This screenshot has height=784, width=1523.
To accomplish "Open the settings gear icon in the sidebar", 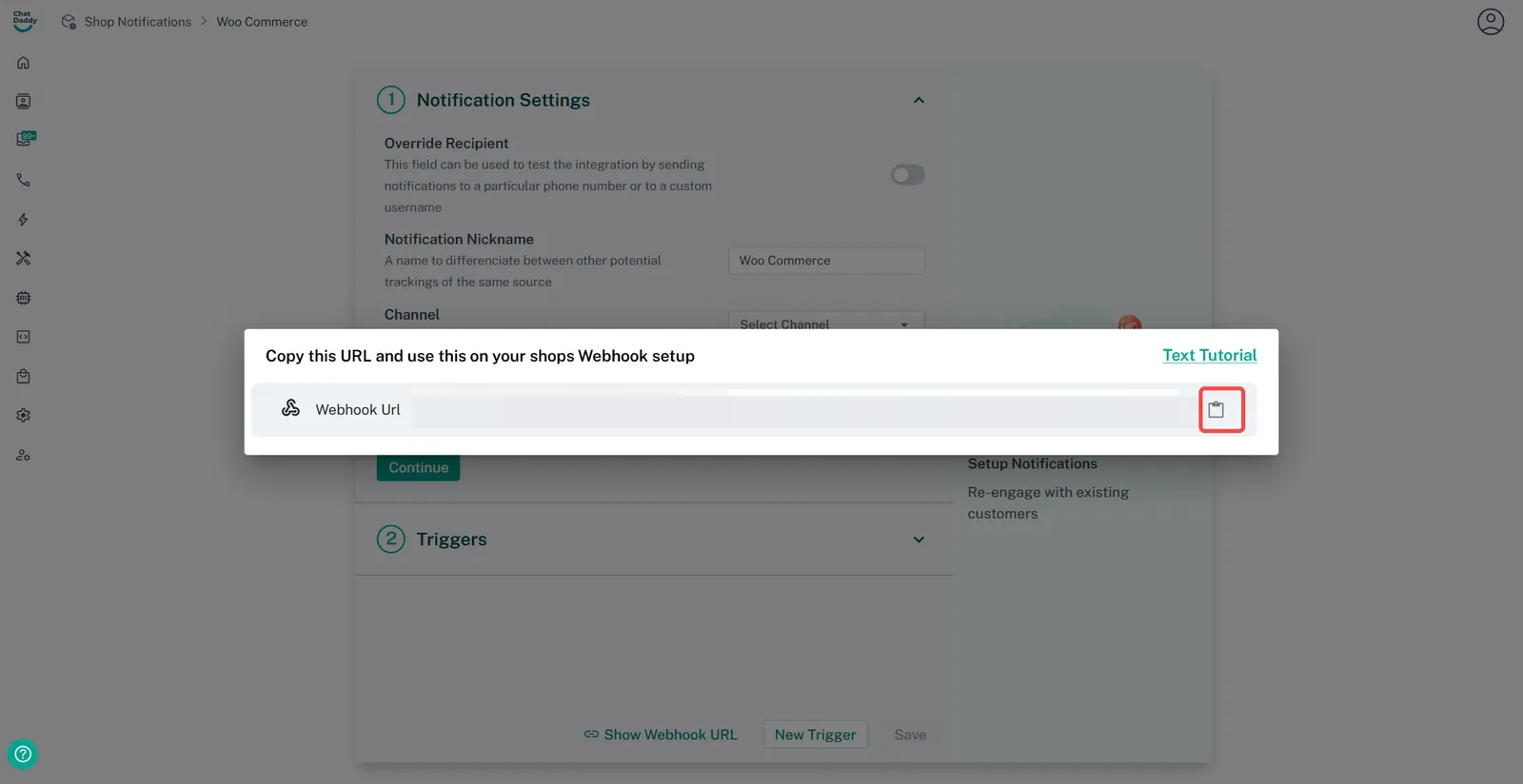I will 24,416.
